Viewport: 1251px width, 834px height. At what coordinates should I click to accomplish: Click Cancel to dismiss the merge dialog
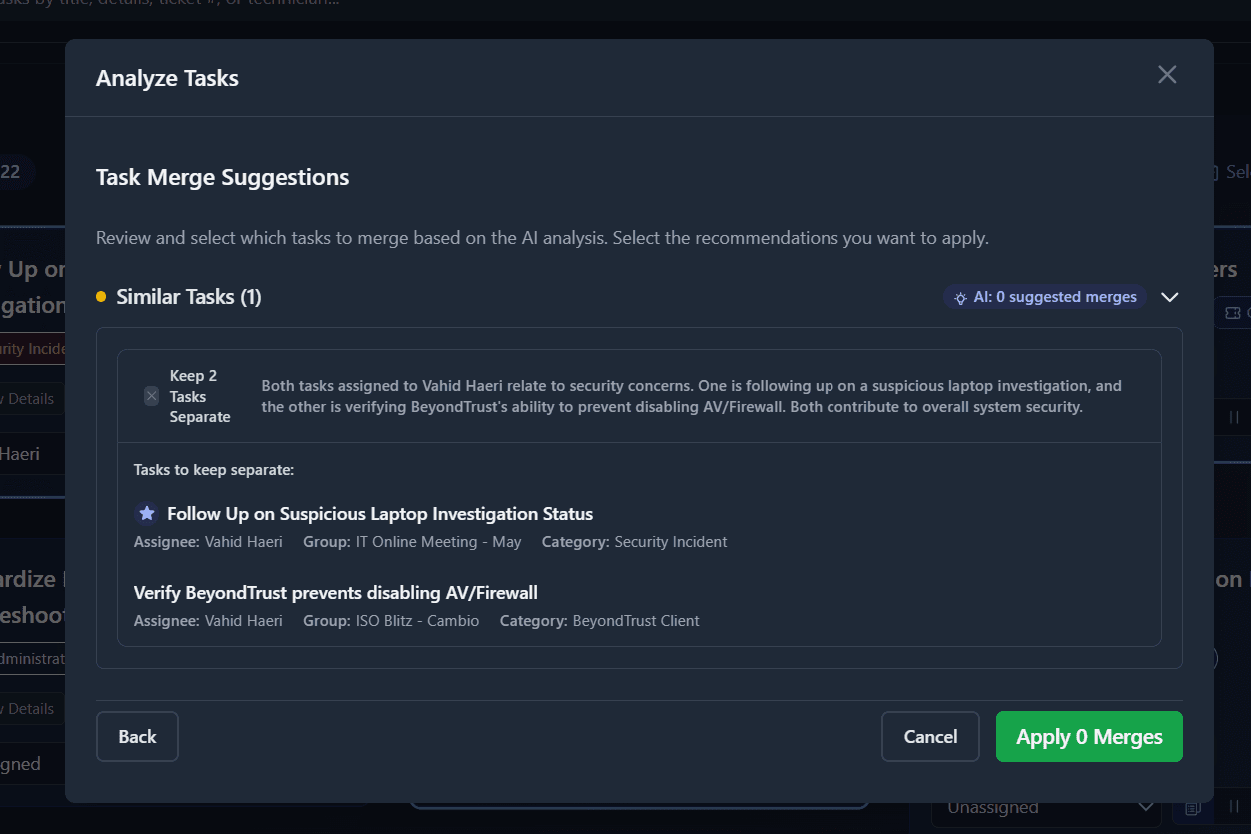pos(929,736)
